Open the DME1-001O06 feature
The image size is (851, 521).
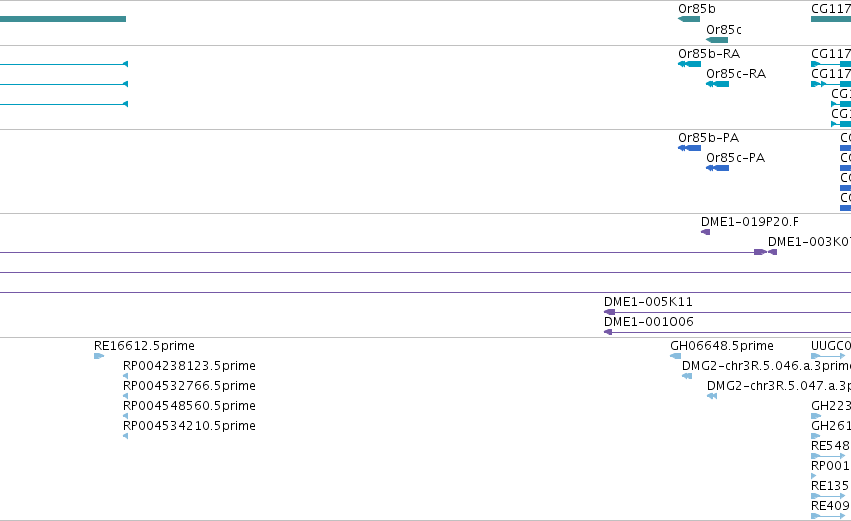[x=727, y=332]
